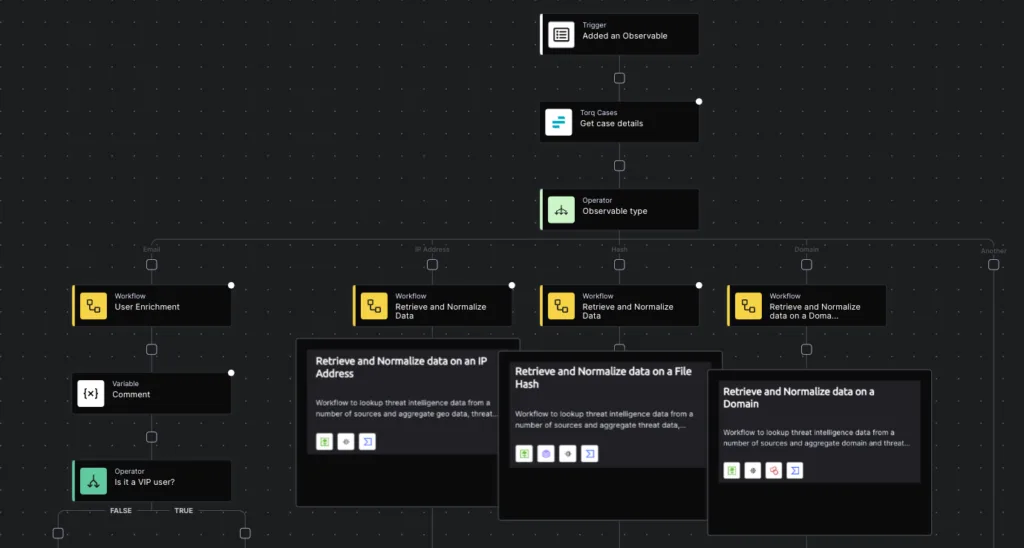
Task: Click File Hash card description about threat data
Action: point(603,419)
